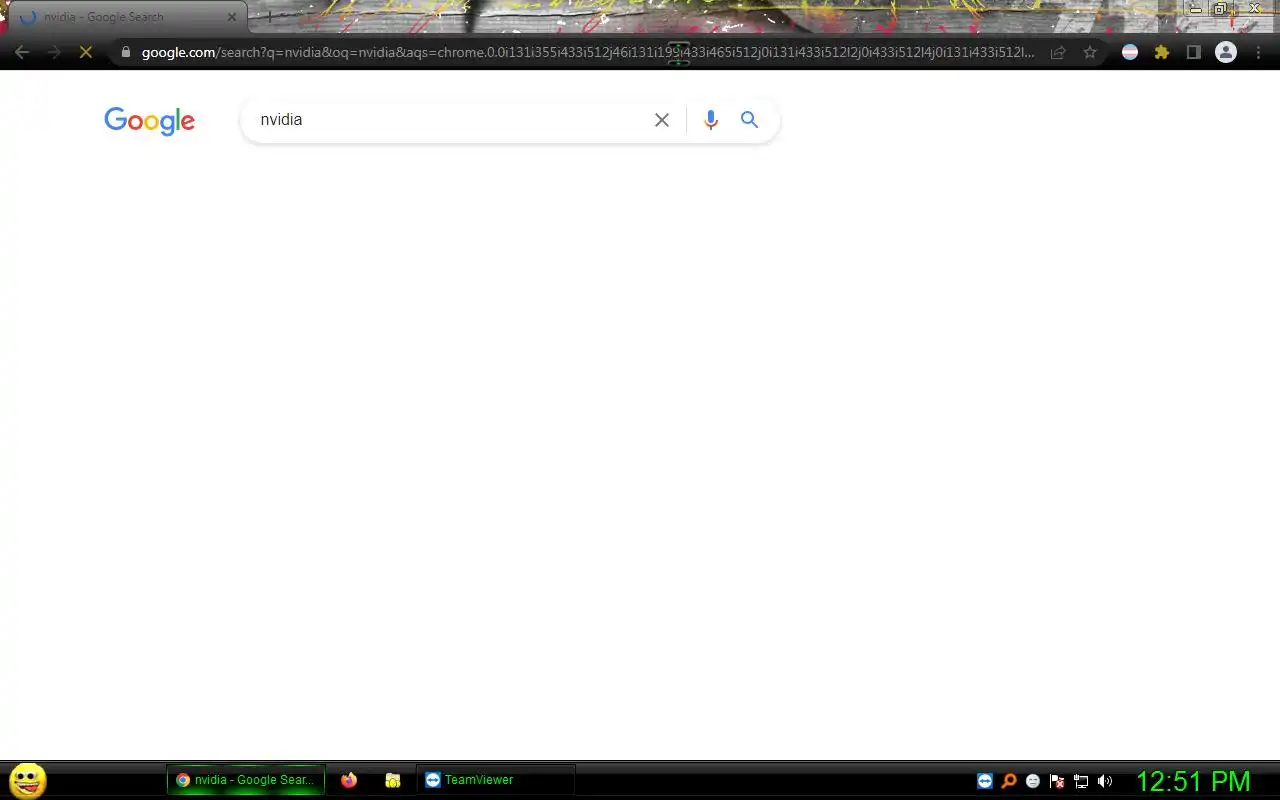Go to the Google home logo
Screen dimensions: 1280x800
[150, 121]
